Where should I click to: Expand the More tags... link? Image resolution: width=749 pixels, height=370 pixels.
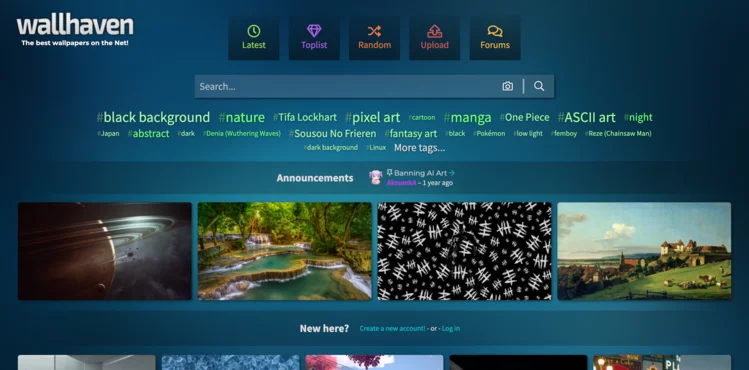click(419, 148)
